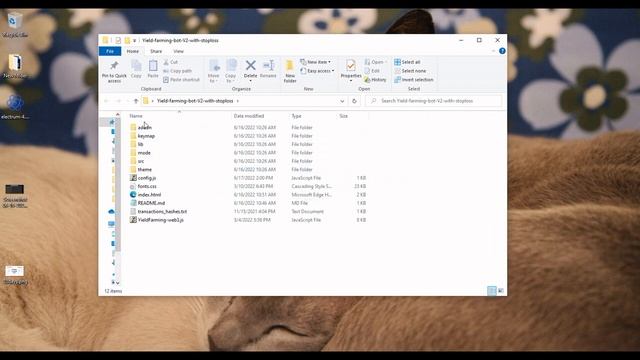Screen dimensions: 640x360
Task: Open the New item dropdown
Action: pos(316,62)
